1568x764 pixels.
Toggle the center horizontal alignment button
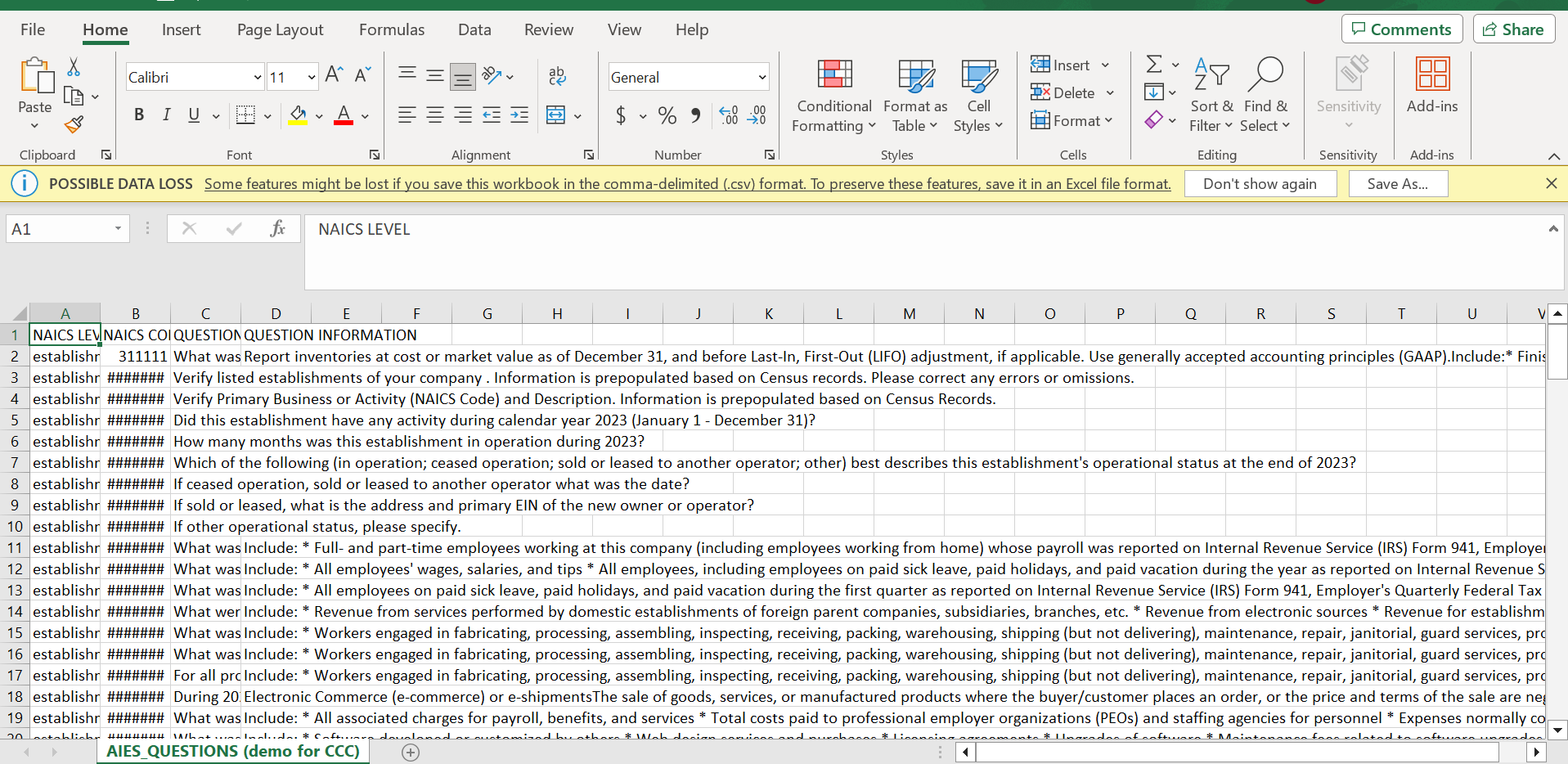pyautogui.click(x=435, y=115)
